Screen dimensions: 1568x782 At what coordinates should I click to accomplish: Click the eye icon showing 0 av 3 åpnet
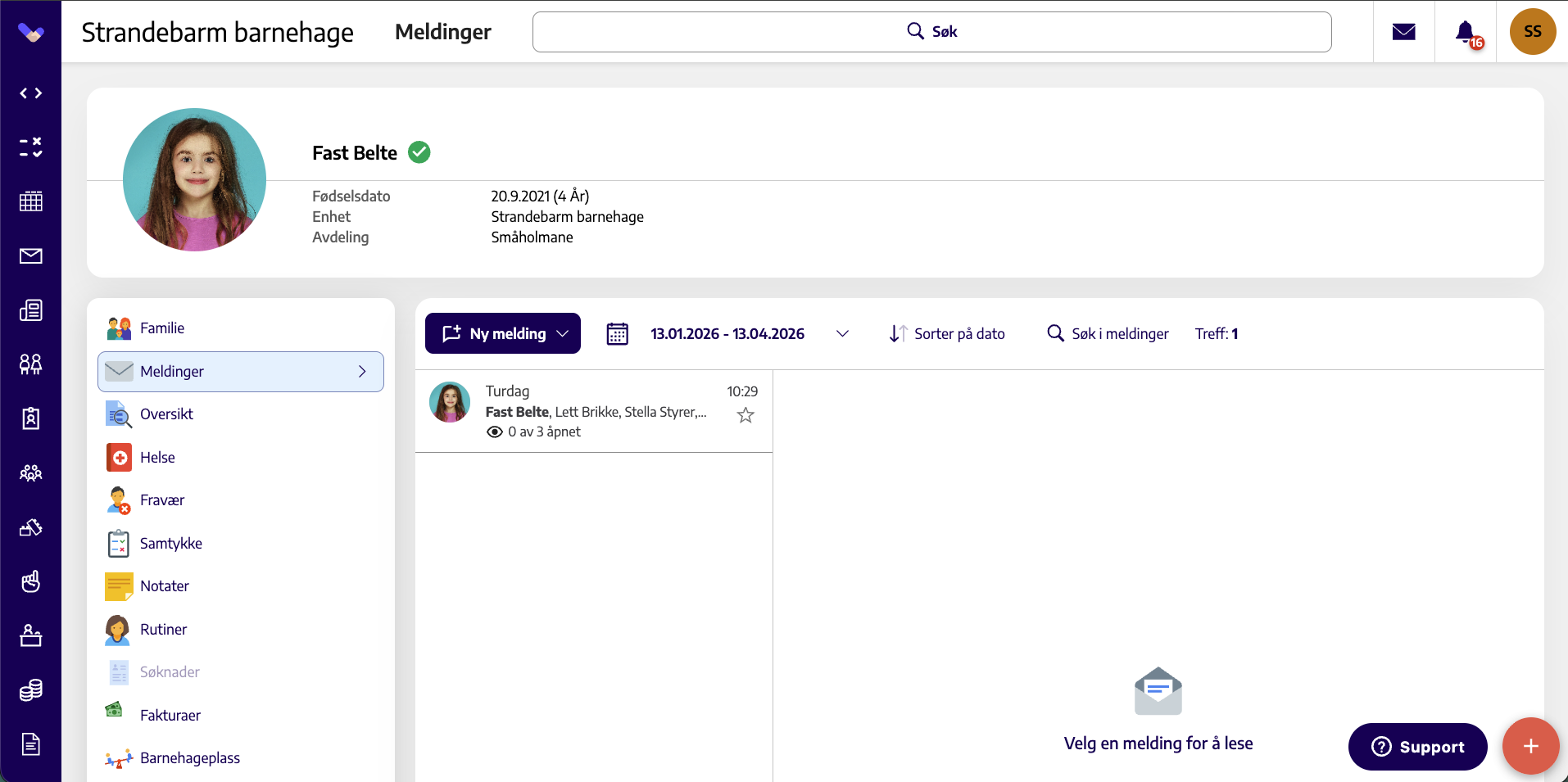point(495,432)
